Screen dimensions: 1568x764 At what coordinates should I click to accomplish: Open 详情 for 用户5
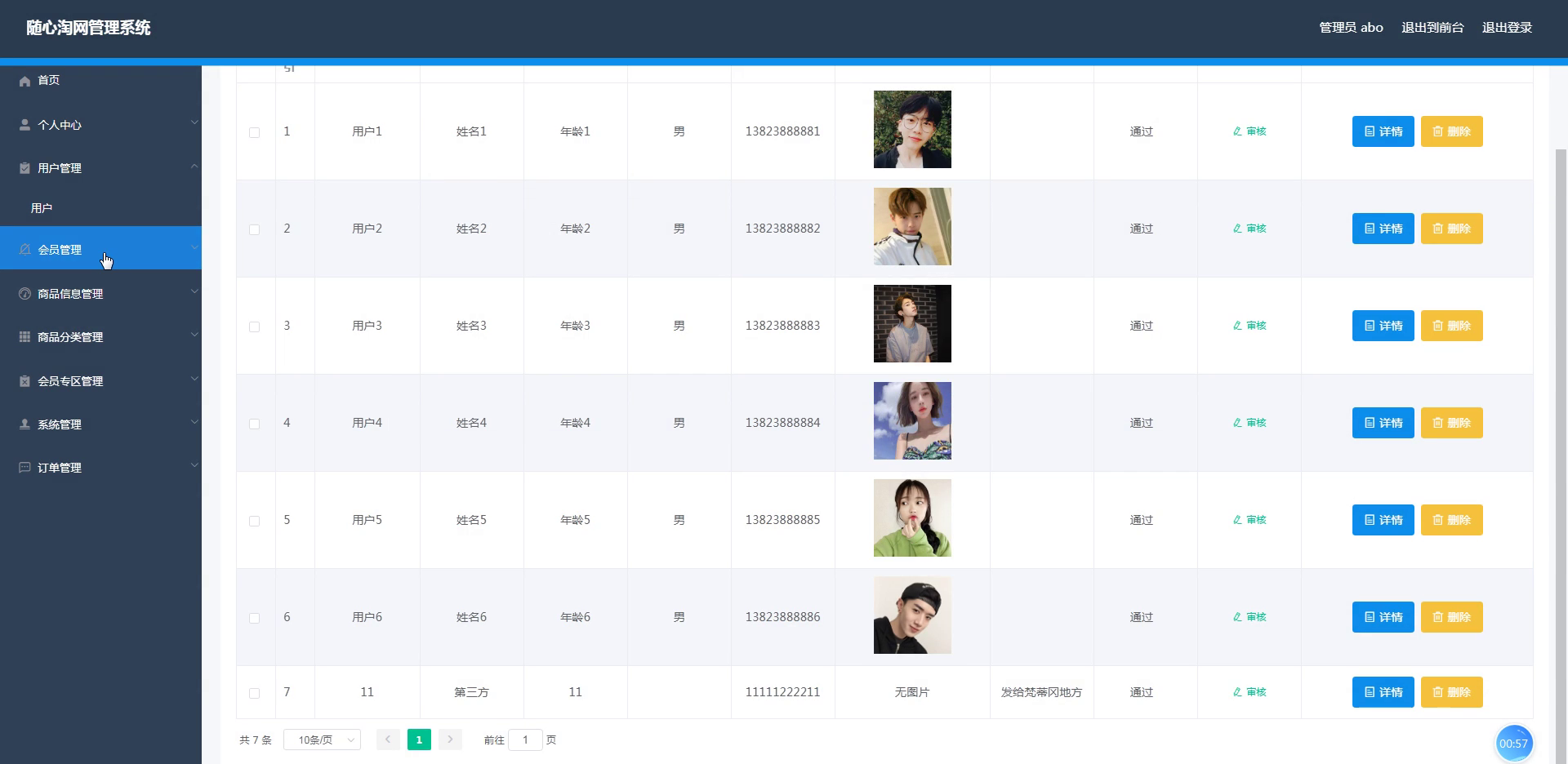click(x=1383, y=520)
